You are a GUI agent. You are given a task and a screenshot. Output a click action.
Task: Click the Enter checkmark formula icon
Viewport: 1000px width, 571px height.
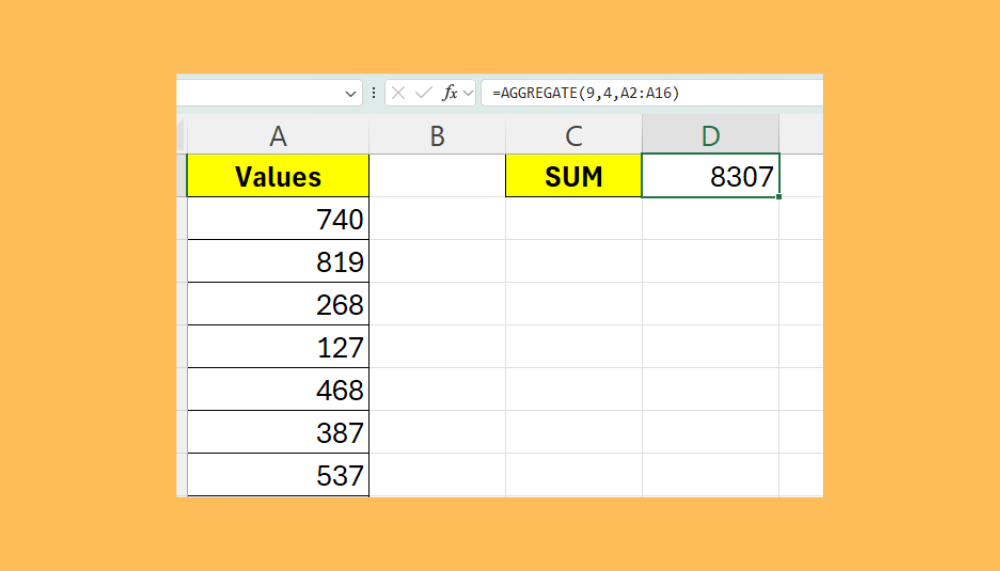(x=423, y=93)
